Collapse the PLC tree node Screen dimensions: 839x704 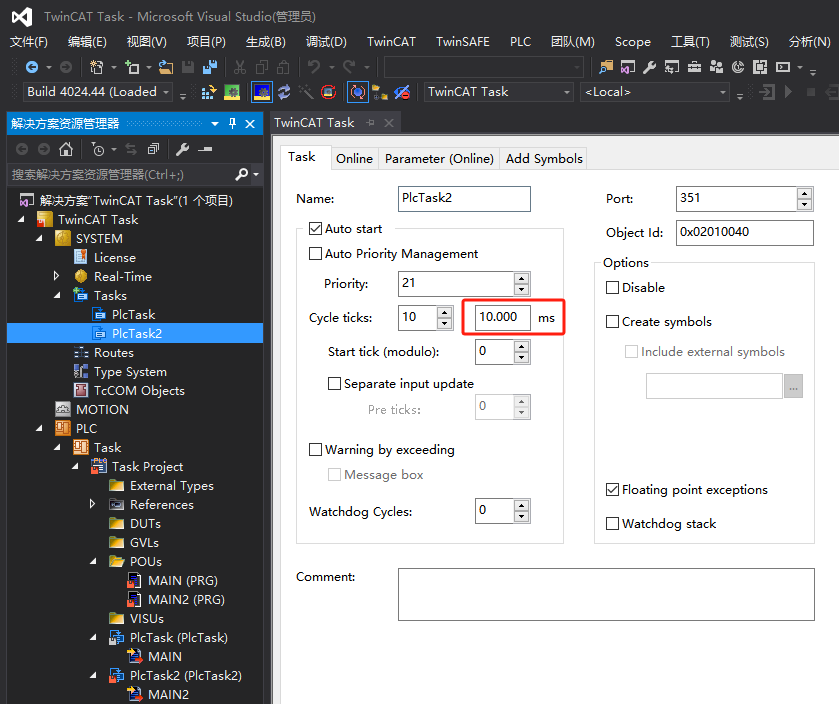pyautogui.click(x=39, y=428)
